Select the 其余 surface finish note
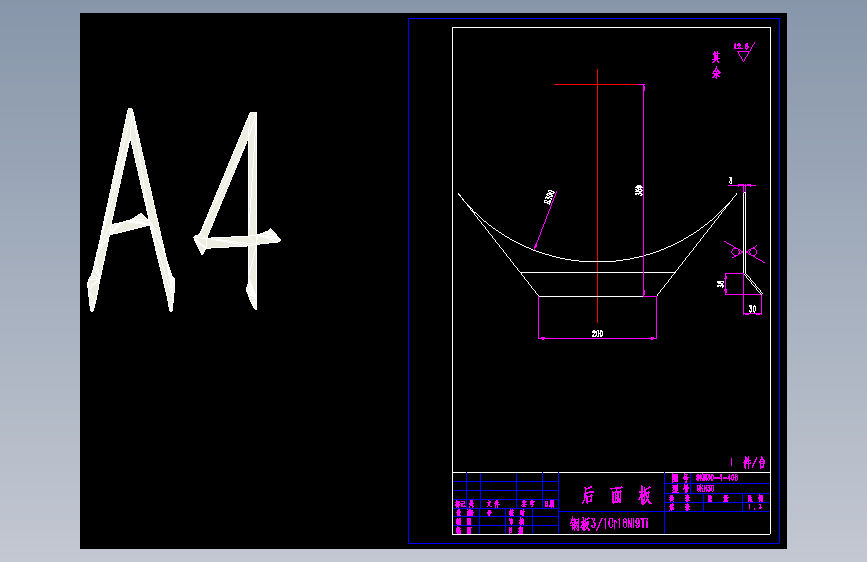Image resolution: width=867 pixels, height=562 pixels. tap(716, 65)
